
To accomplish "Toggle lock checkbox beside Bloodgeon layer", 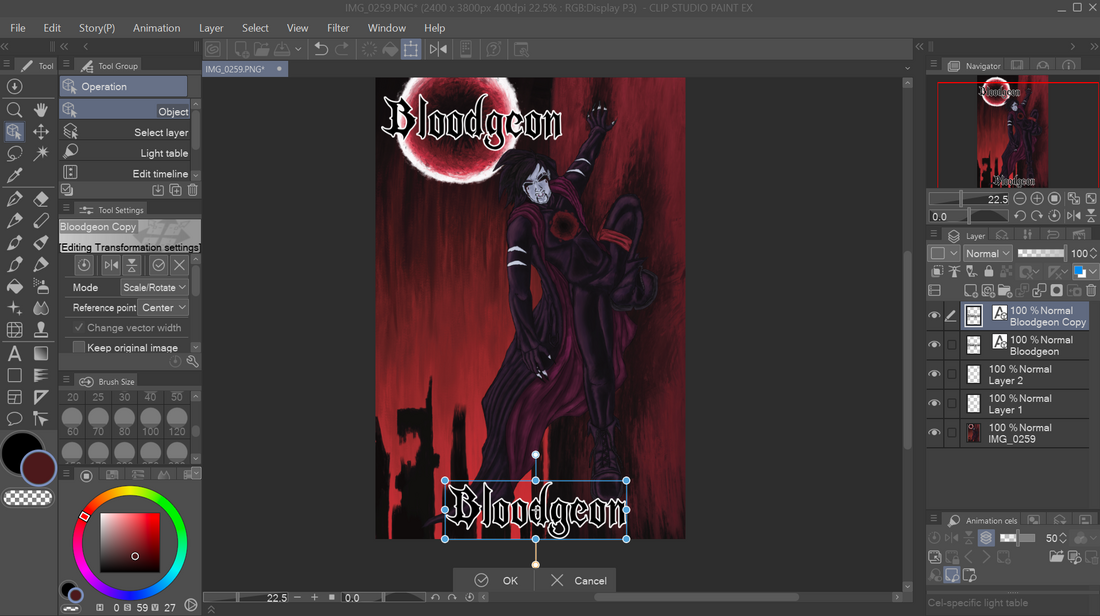I will click(952, 344).
